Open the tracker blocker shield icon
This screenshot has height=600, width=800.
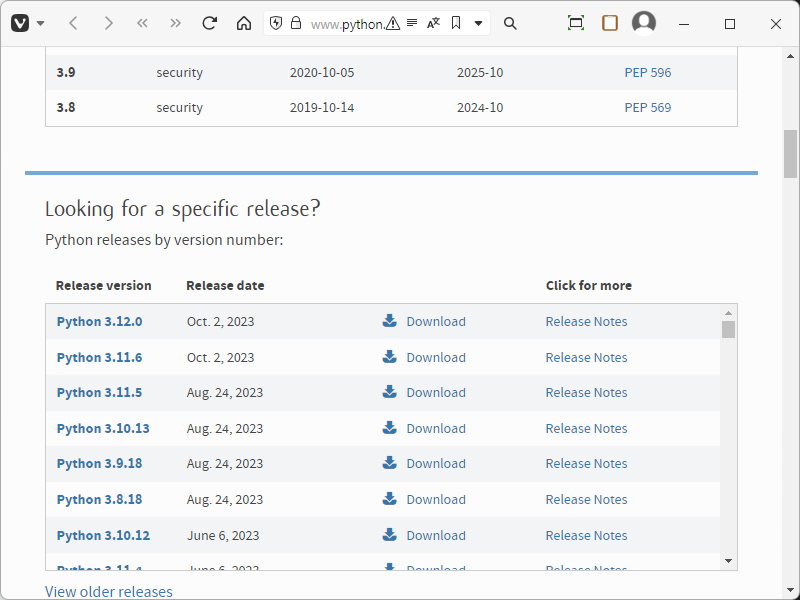276,23
